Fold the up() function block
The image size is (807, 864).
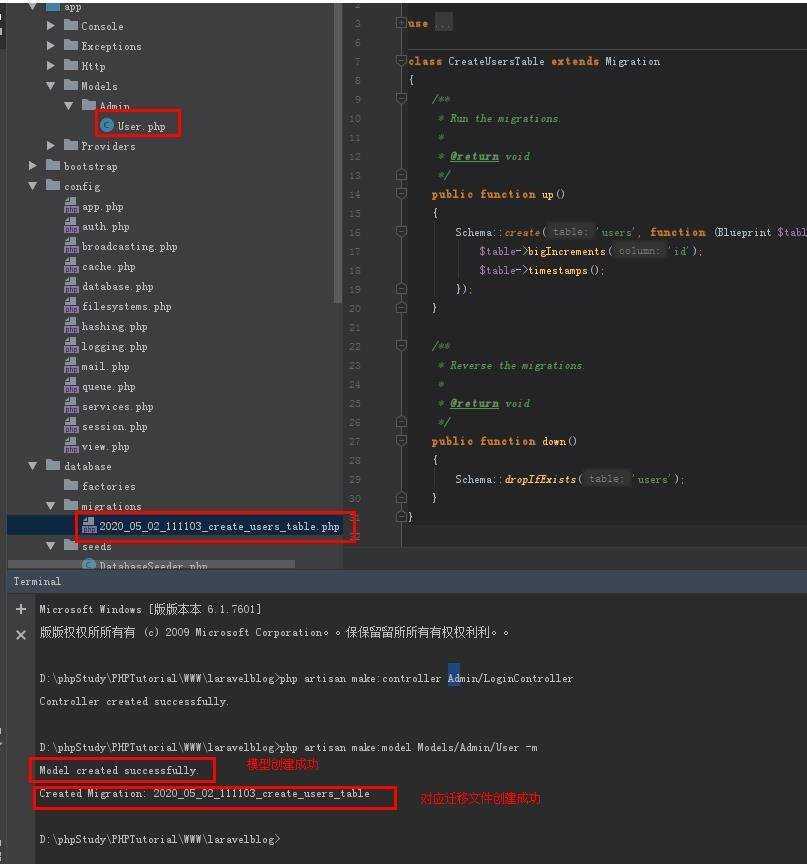point(401,193)
